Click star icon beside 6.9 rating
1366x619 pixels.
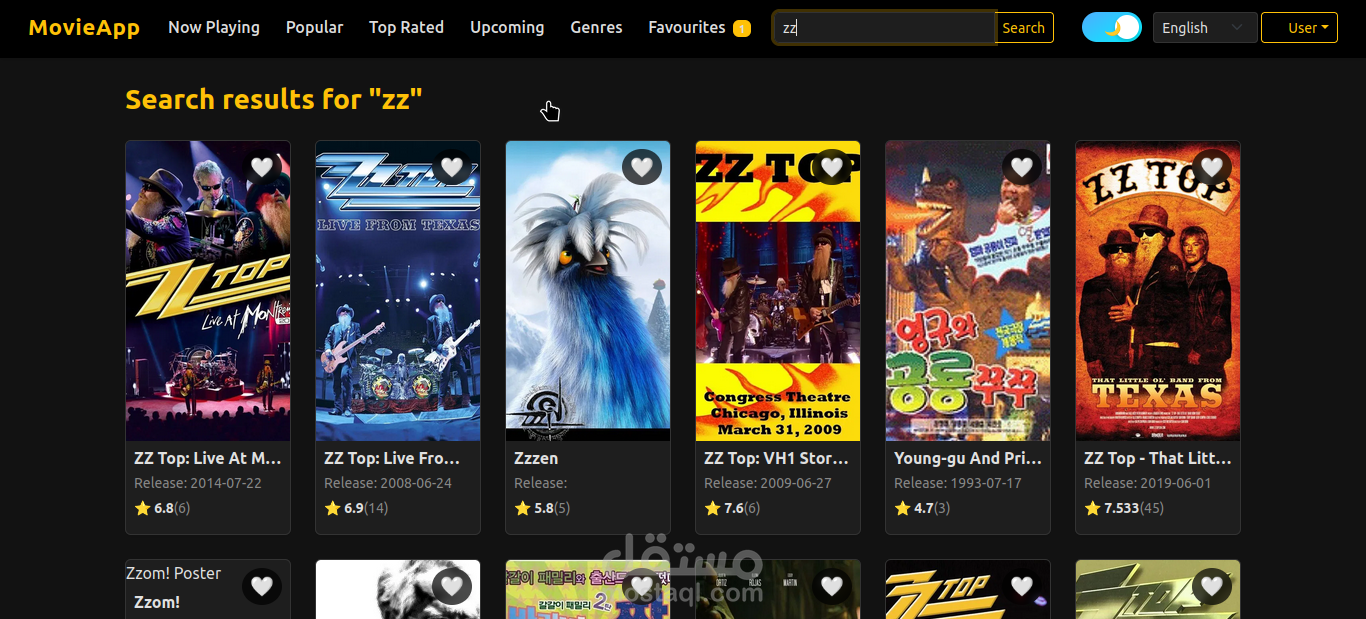click(332, 508)
